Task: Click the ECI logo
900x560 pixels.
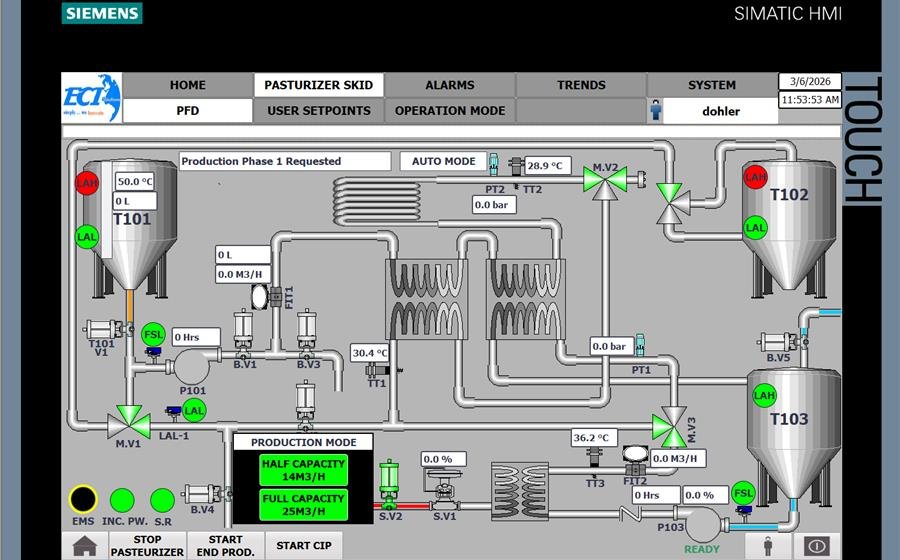Action: (x=92, y=98)
